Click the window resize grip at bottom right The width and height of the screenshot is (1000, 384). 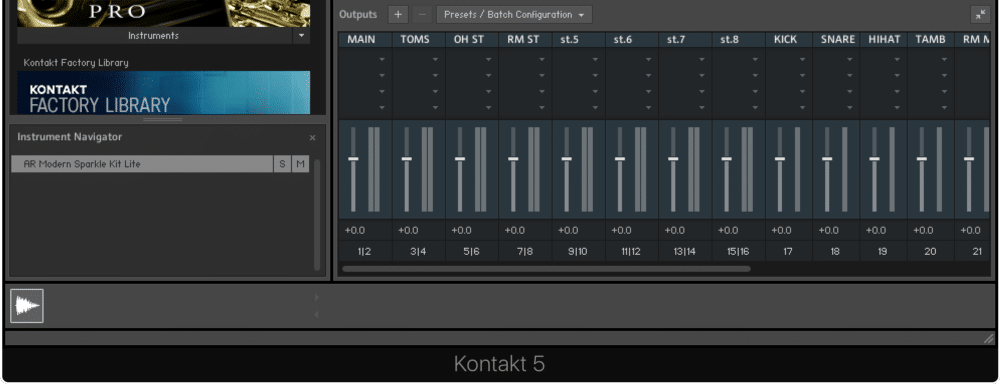989,338
